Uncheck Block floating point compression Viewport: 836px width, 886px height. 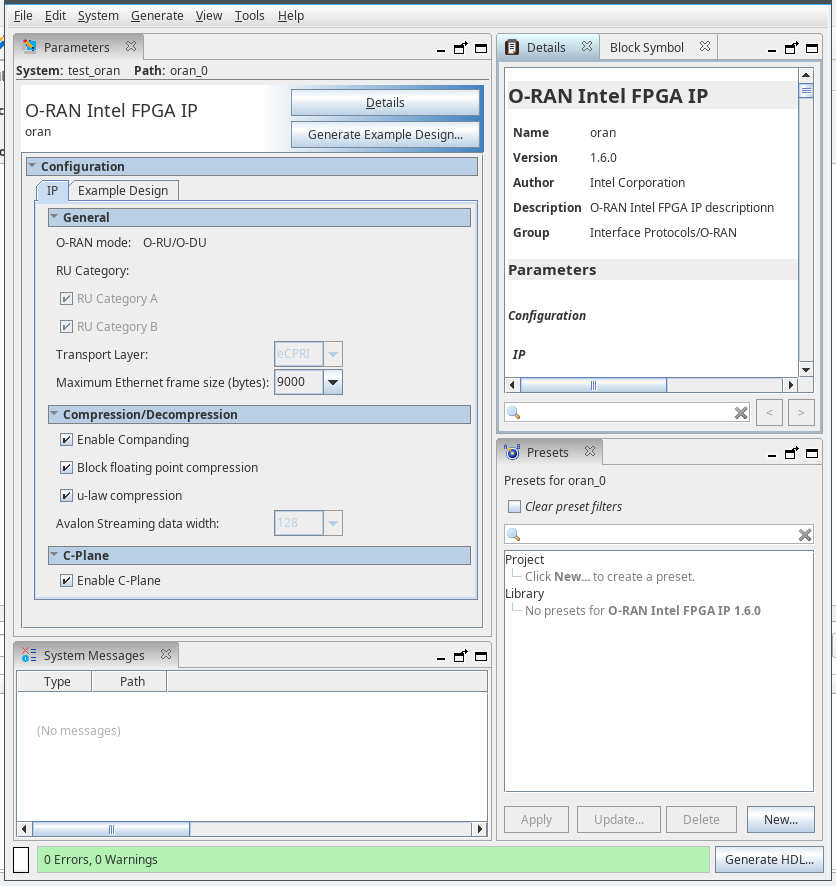[x=66, y=467]
